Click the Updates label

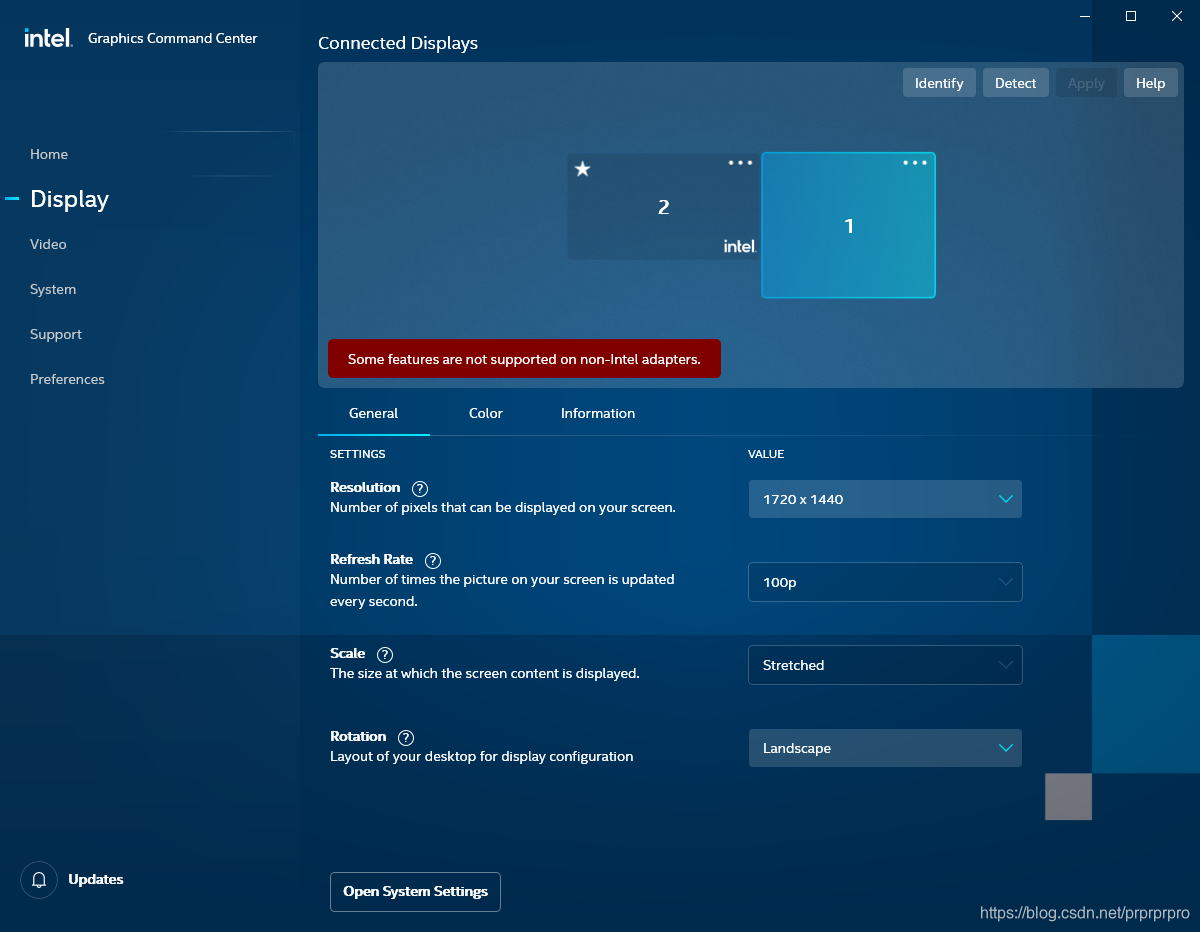96,880
